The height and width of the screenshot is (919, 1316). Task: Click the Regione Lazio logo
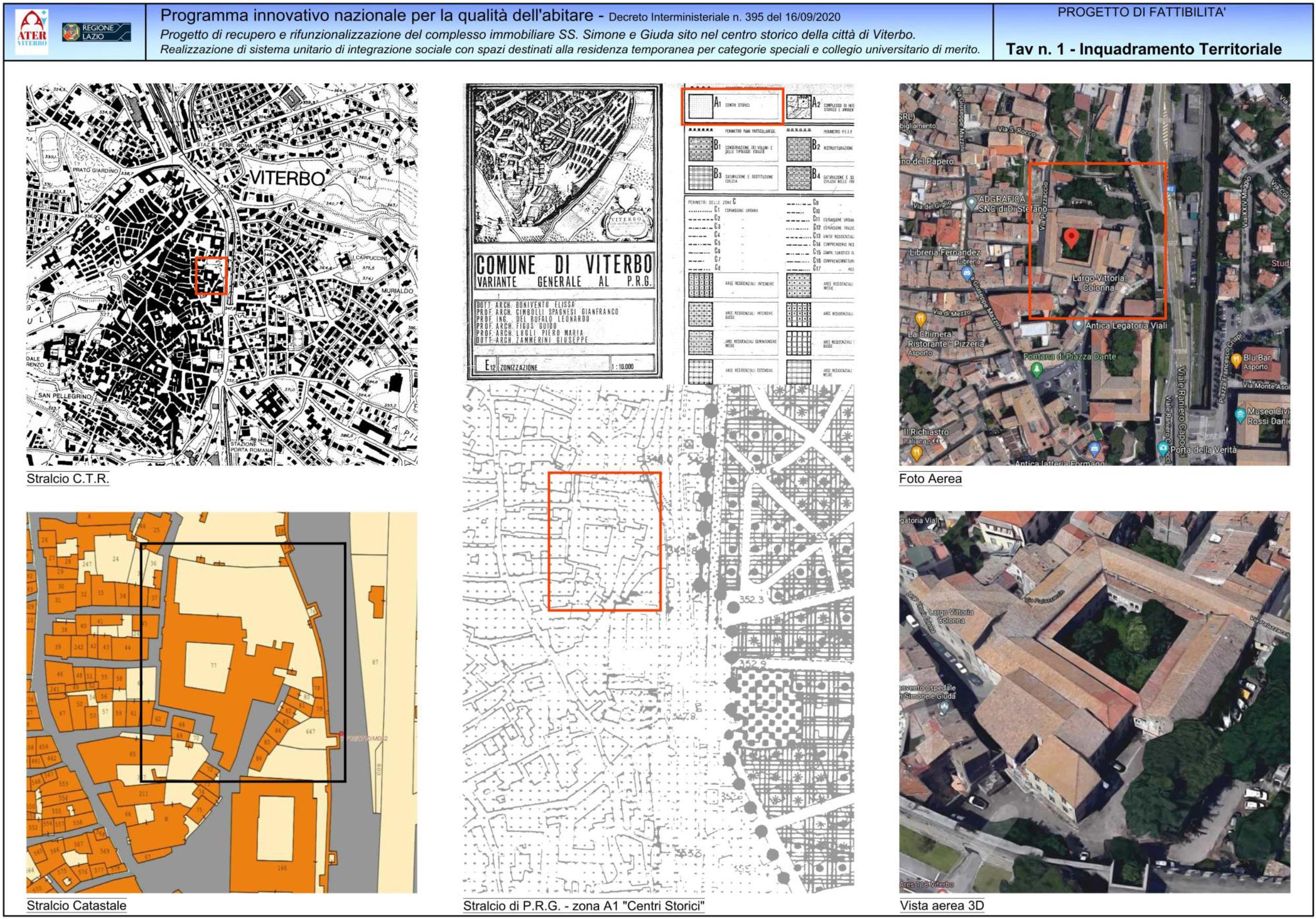[x=96, y=32]
